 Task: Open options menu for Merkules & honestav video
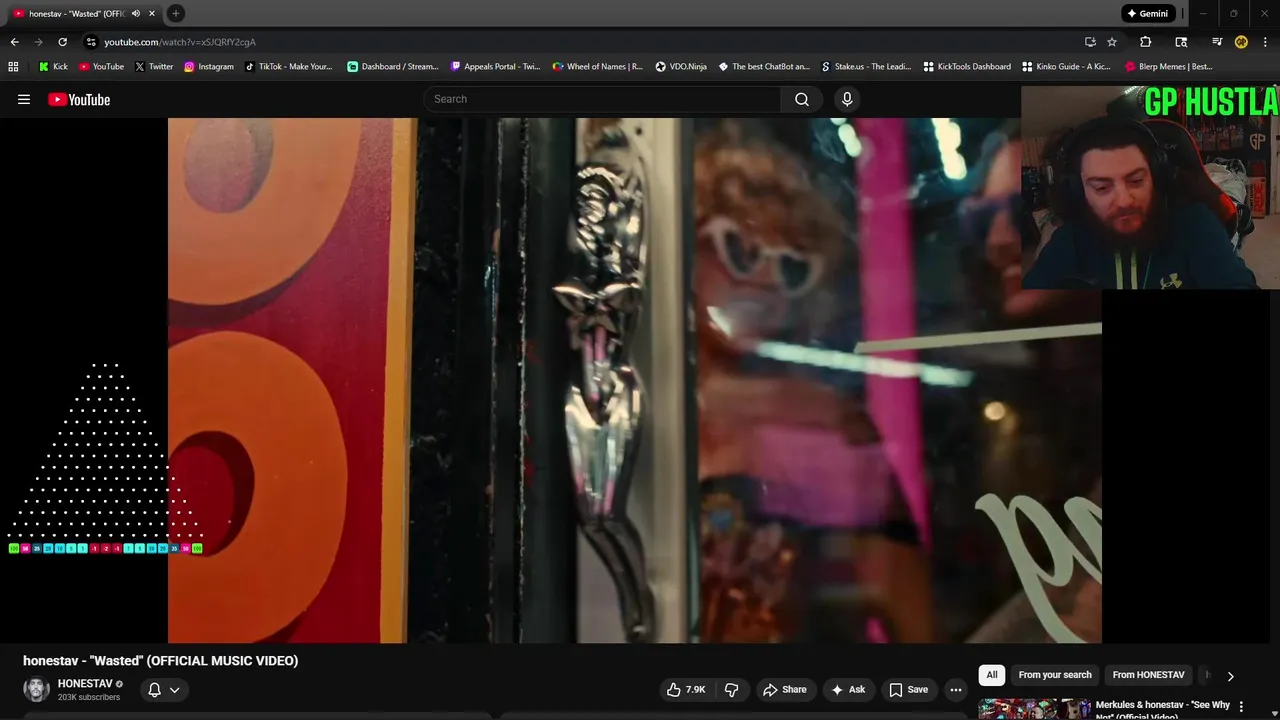click(x=1242, y=706)
